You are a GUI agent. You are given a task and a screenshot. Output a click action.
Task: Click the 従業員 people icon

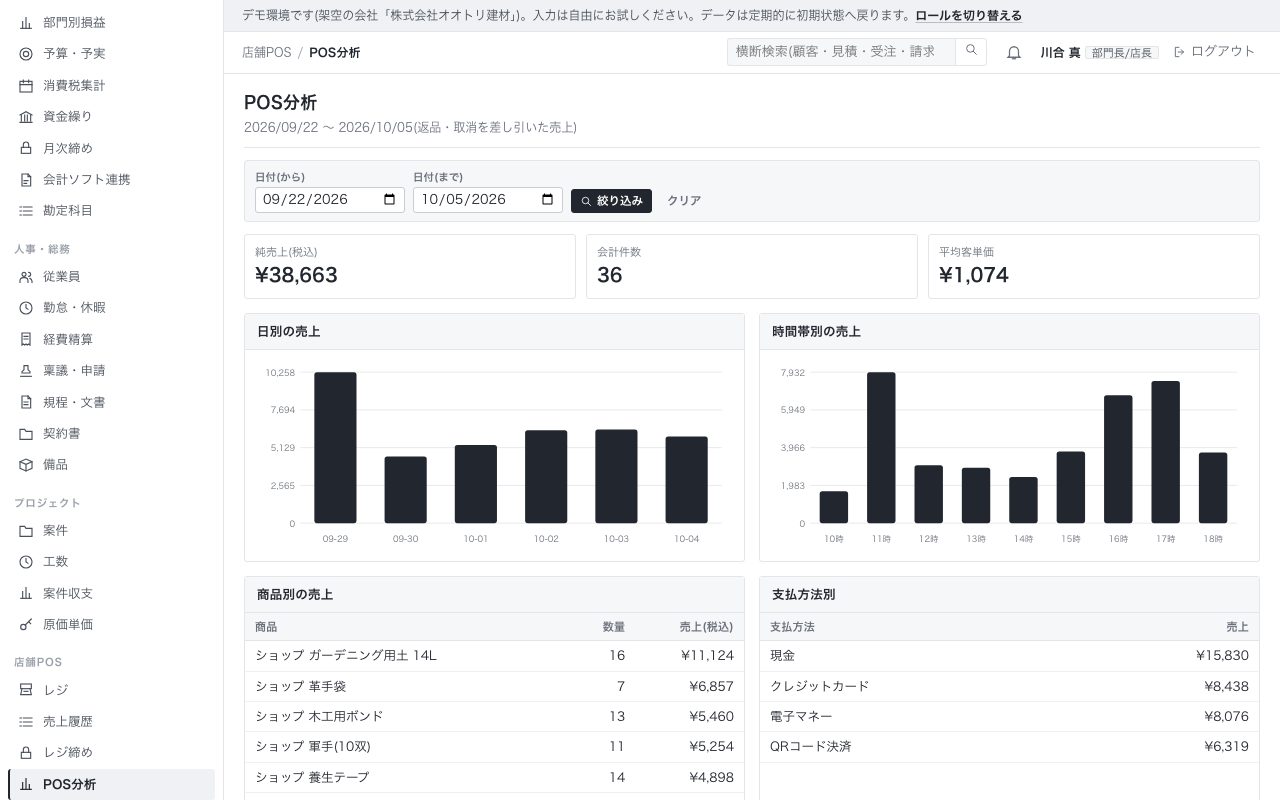pos(26,277)
